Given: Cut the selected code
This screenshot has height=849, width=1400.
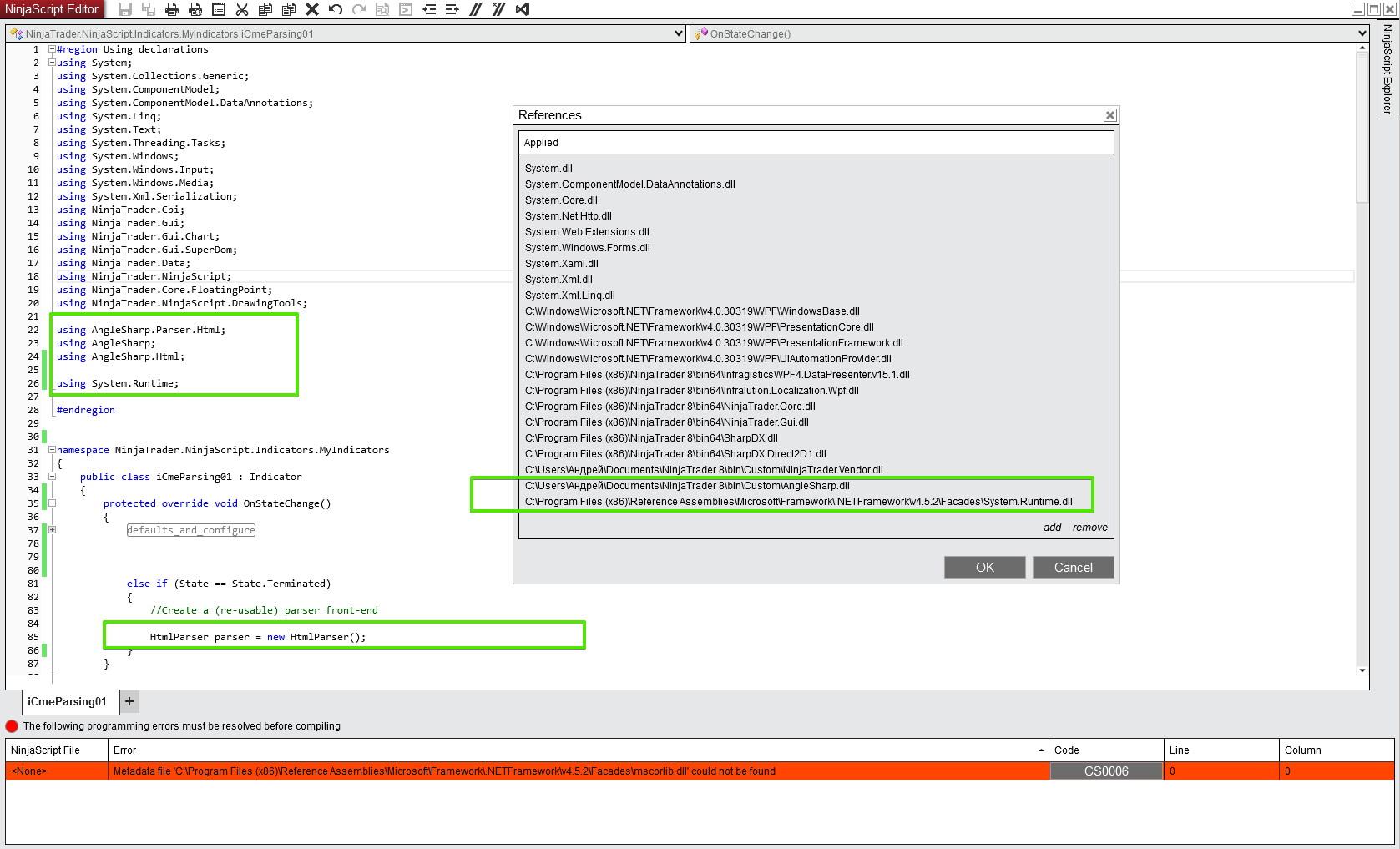Looking at the screenshot, I should point(242,9).
